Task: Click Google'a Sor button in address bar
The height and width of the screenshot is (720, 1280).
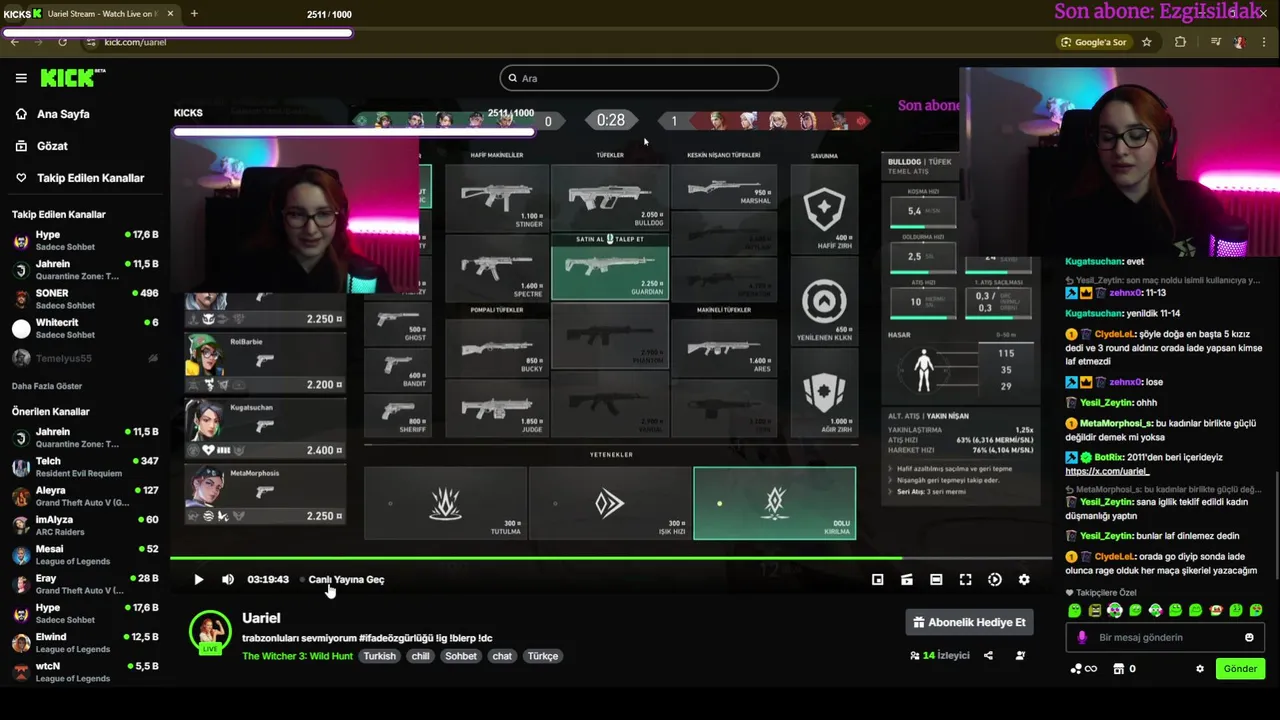Action: click(x=1093, y=42)
